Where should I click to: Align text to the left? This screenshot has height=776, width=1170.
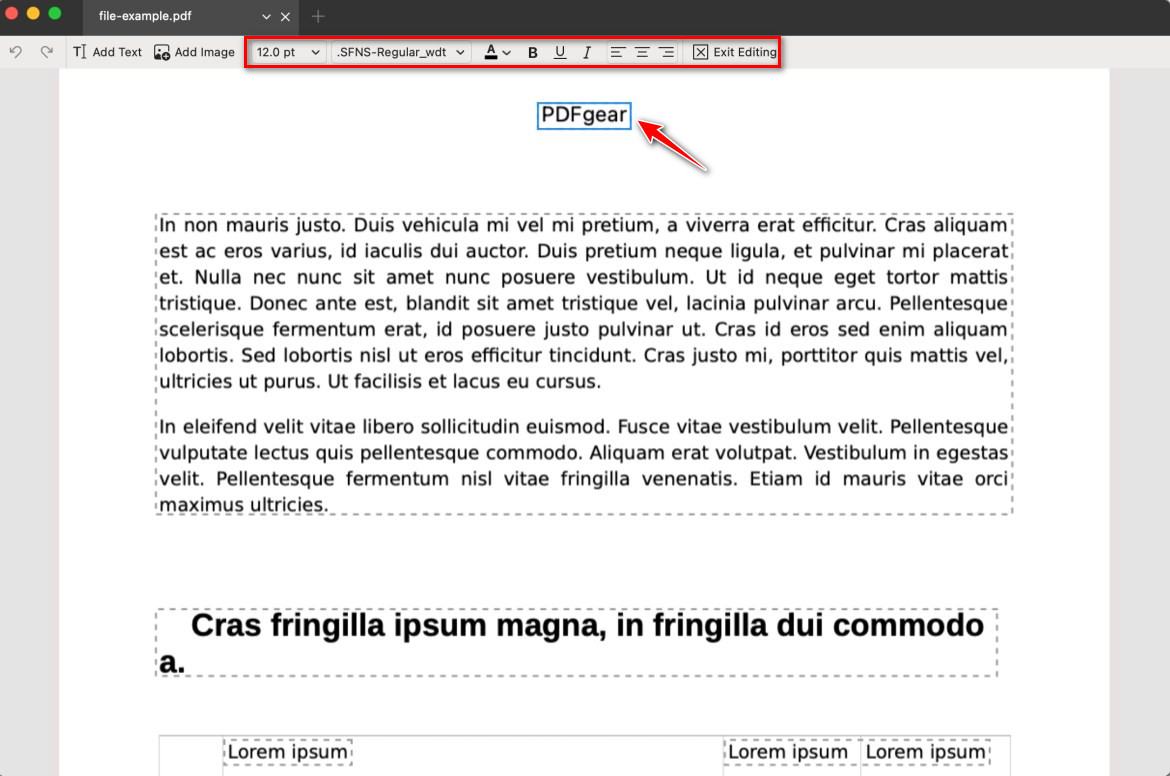click(x=618, y=52)
